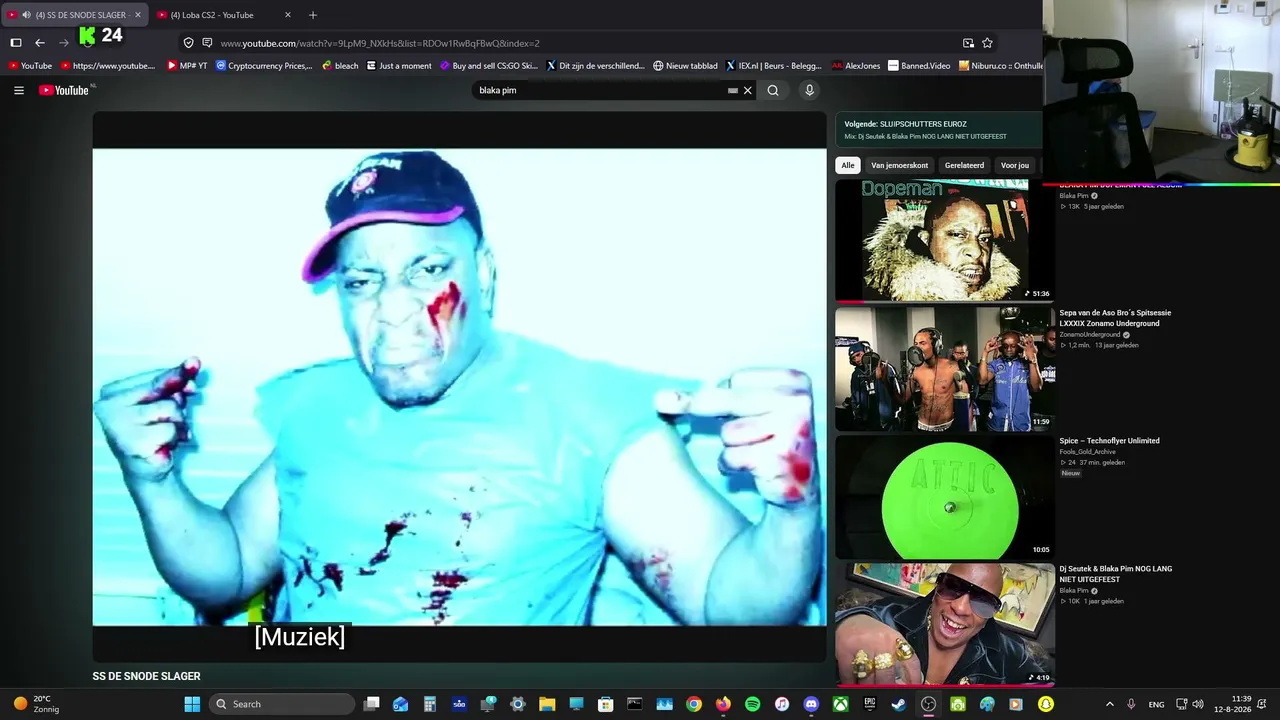Open a new browser tab
Screen dimensions: 1280x720
(313, 15)
